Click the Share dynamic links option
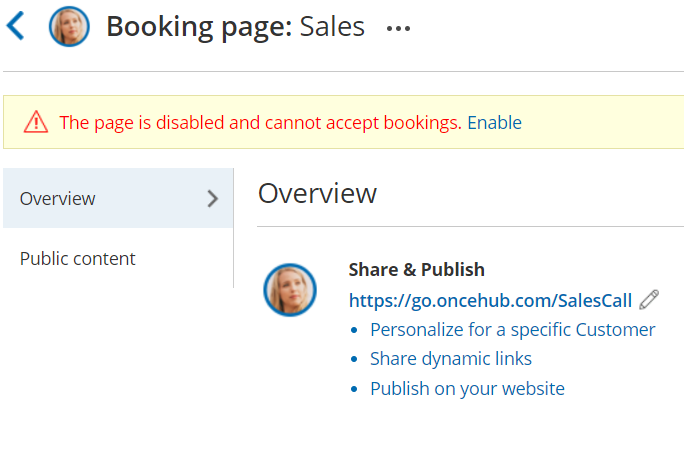The width and height of the screenshot is (684, 466). (450, 358)
